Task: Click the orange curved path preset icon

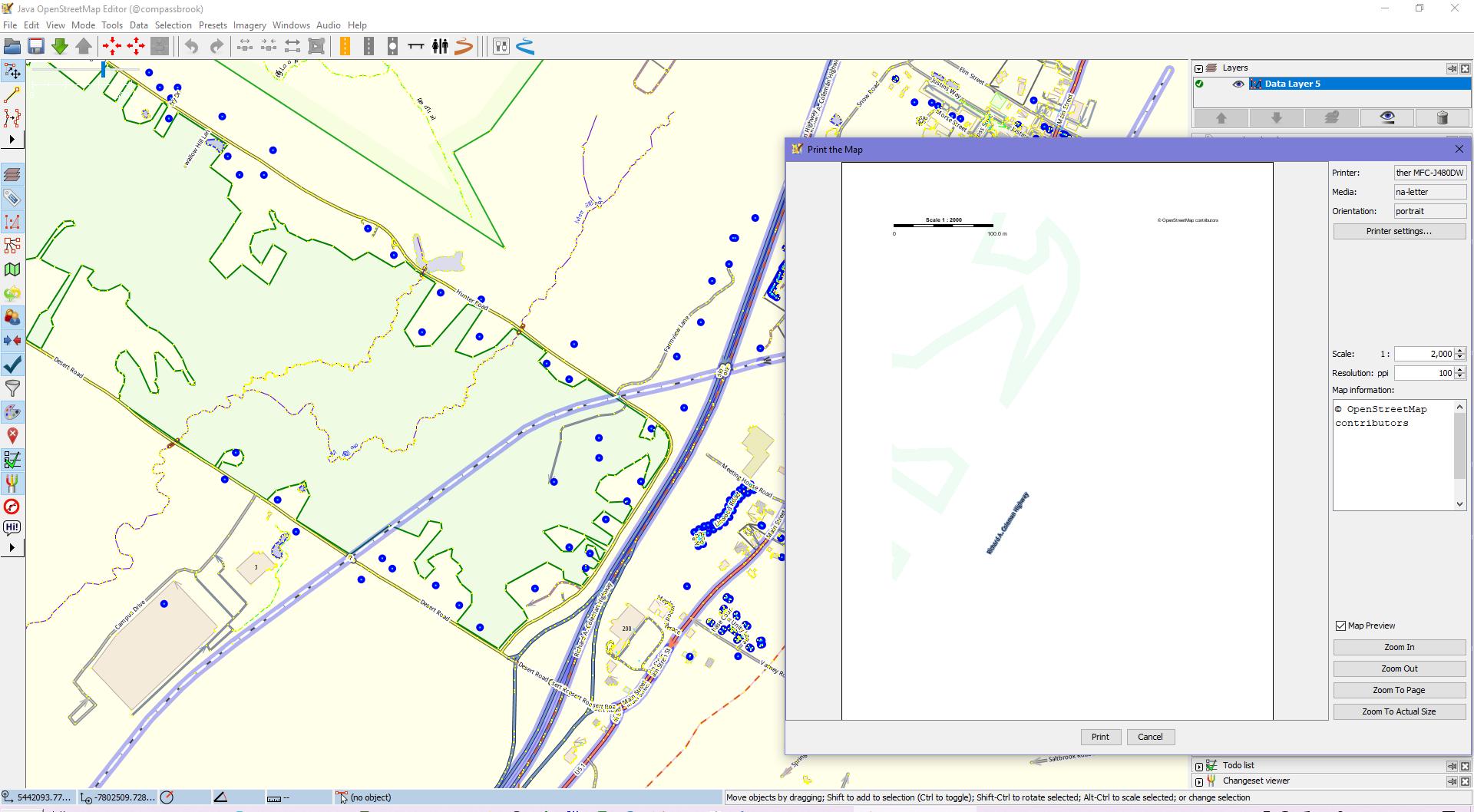Action: coord(463,47)
